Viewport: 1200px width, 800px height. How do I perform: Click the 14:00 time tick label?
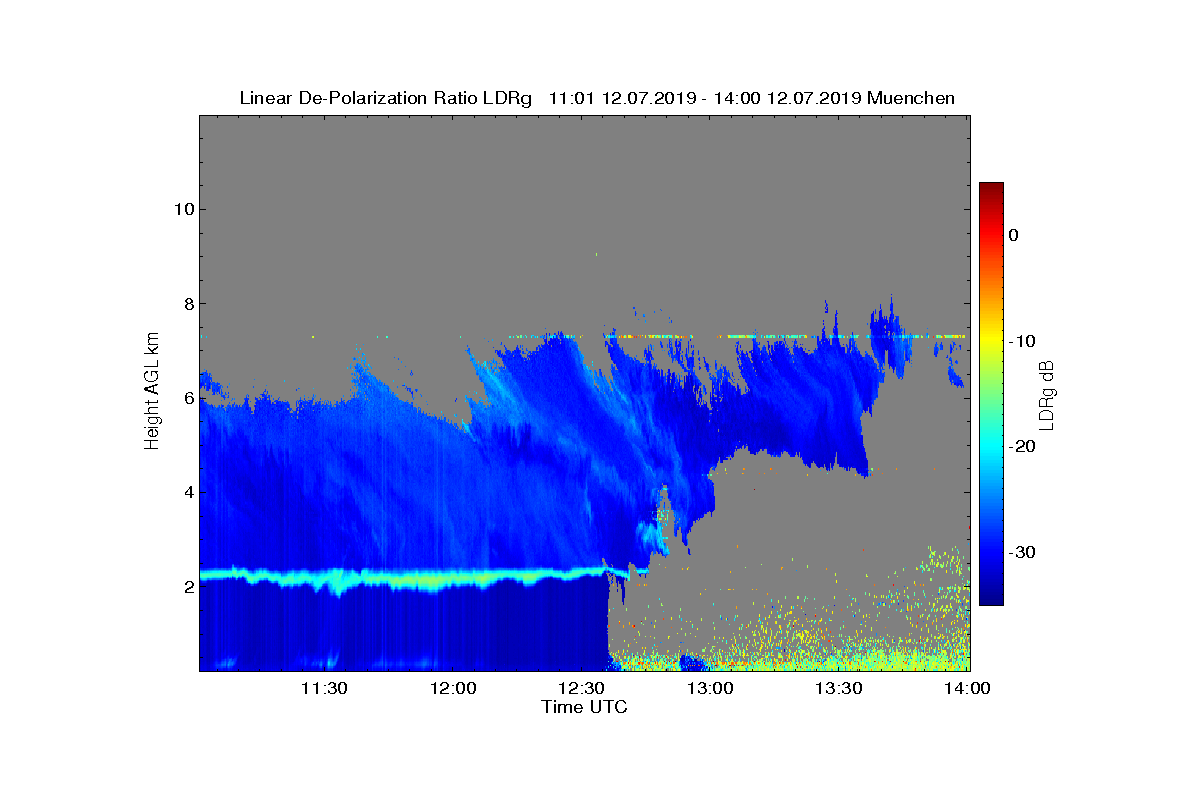(966, 688)
